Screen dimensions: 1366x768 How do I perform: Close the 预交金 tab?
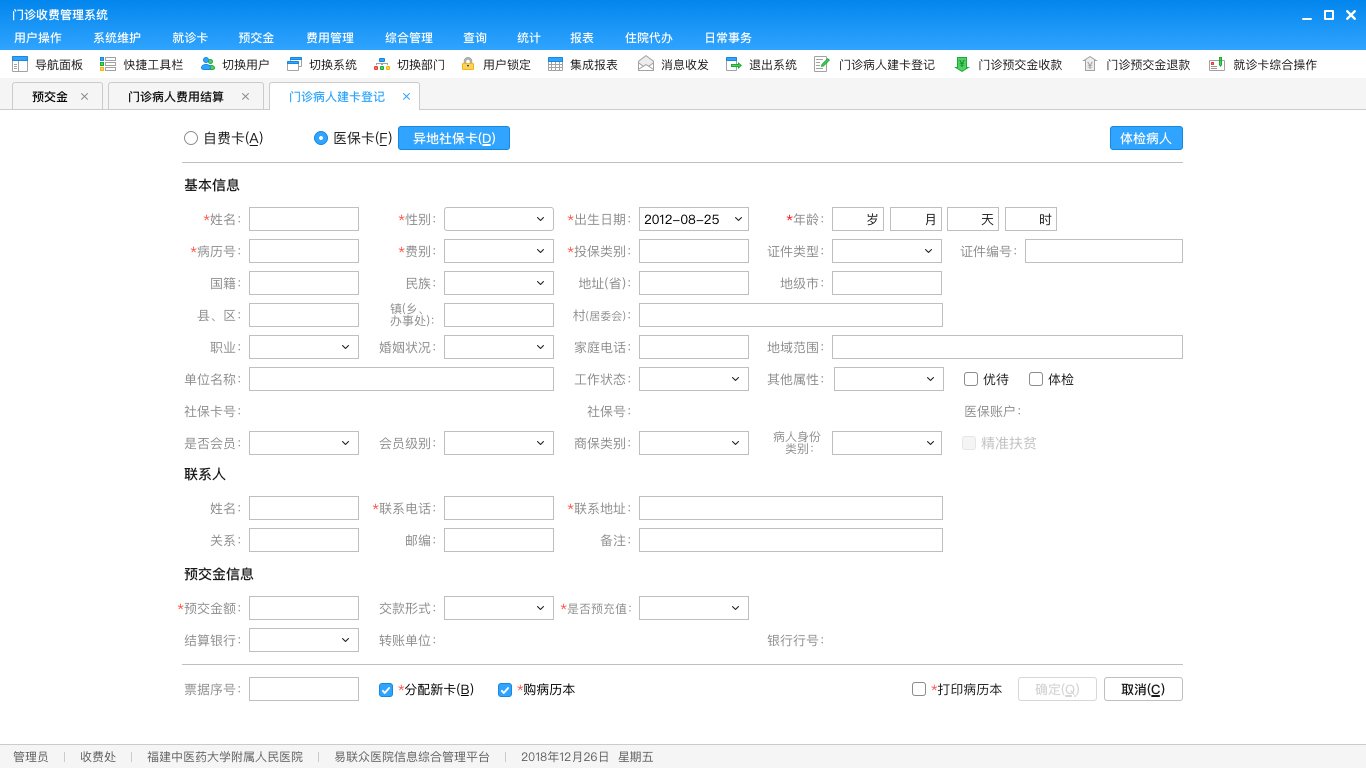(x=84, y=97)
